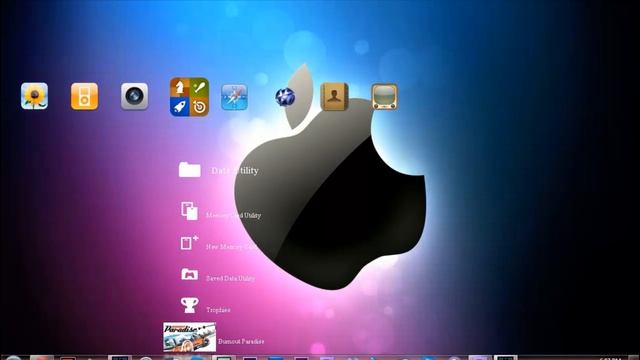
Task: Select the Game Center four-square icon
Action: (189, 97)
